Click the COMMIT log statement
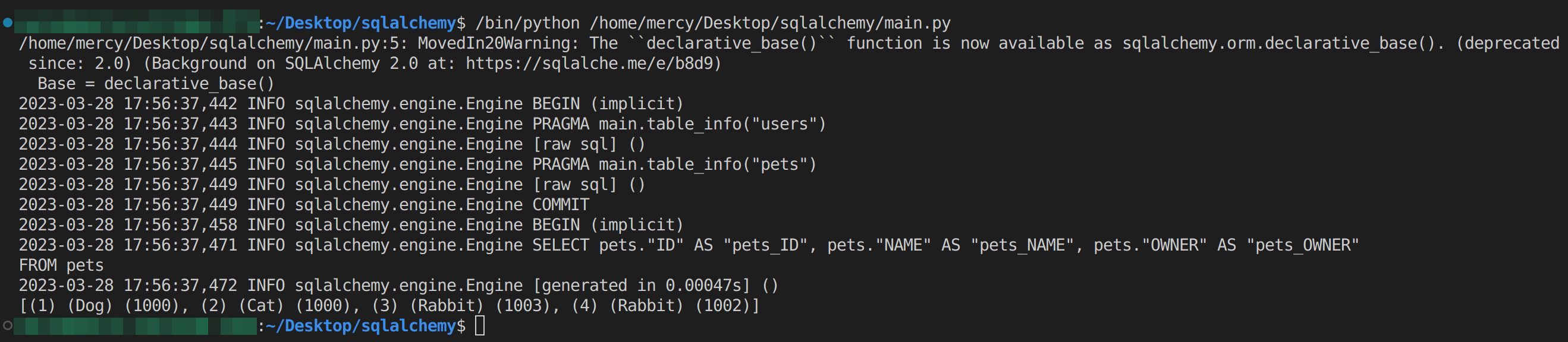This screenshot has width=1568, height=342. 561,205
